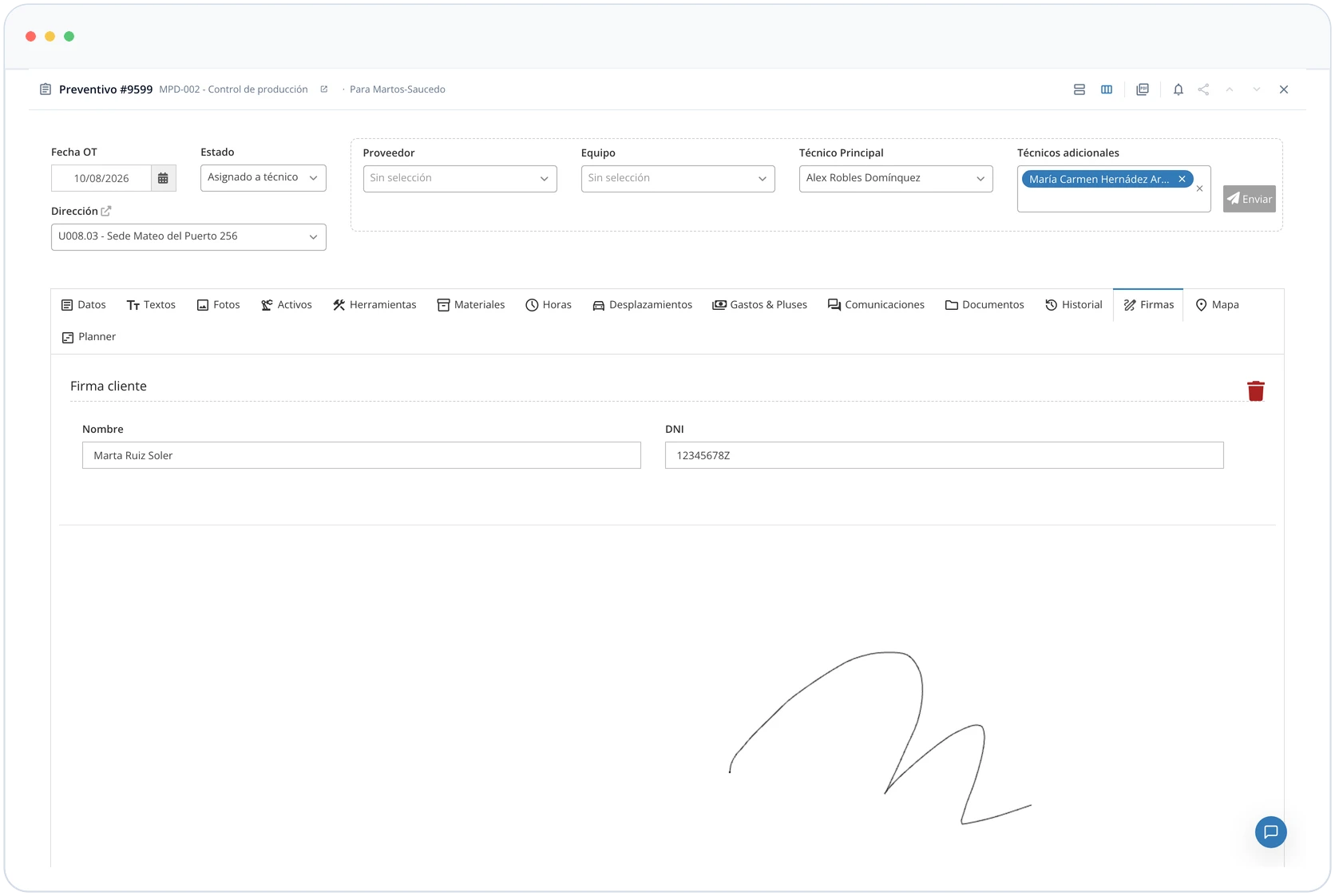Viewport: 1335px width, 896px height.
Task: Open the chat bubble widget
Action: [x=1270, y=831]
